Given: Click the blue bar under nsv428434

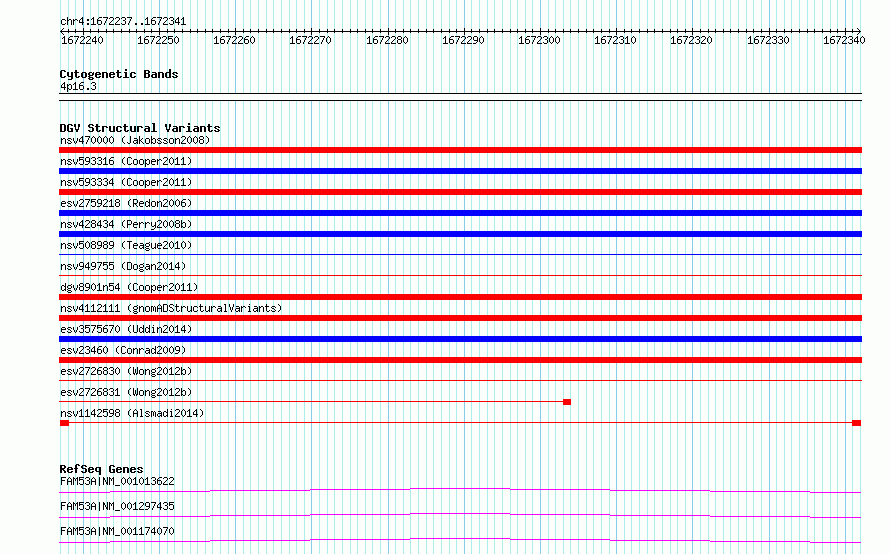Looking at the screenshot, I should click(x=460, y=234).
